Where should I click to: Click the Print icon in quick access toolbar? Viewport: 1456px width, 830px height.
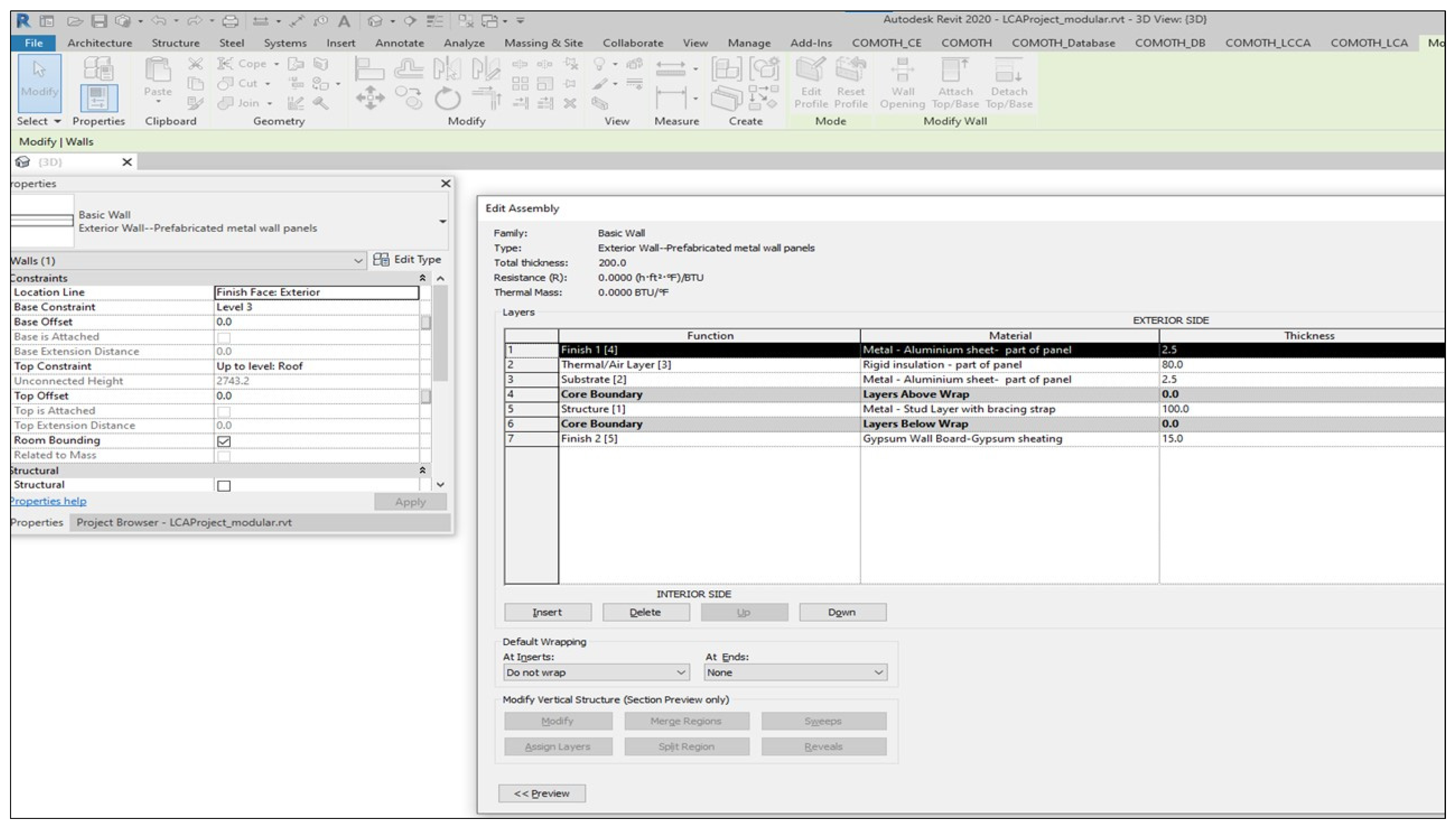[230, 22]
